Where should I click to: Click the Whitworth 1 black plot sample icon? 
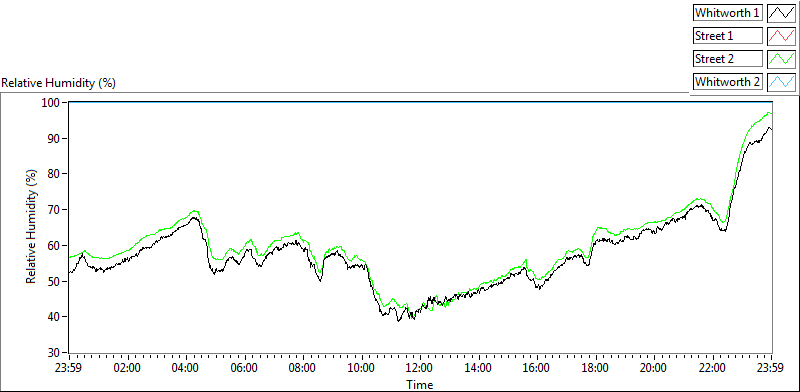pyautogui.click(x=782, y=13)
